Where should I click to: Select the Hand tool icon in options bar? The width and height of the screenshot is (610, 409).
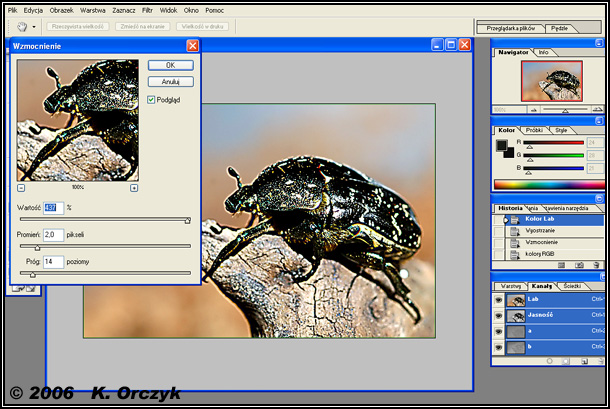tap(21, 27)
